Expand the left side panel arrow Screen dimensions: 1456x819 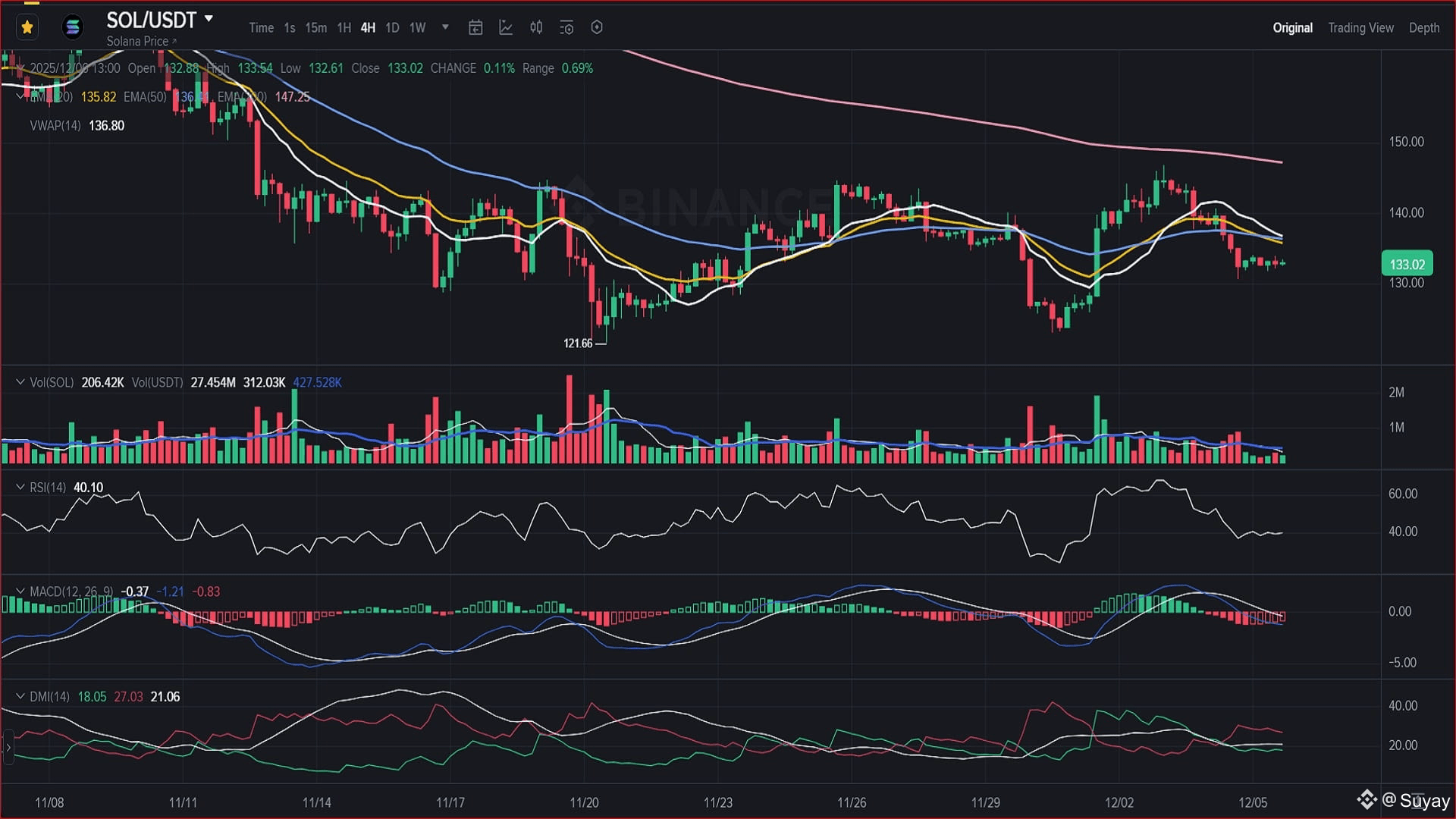tap(8, 748)
